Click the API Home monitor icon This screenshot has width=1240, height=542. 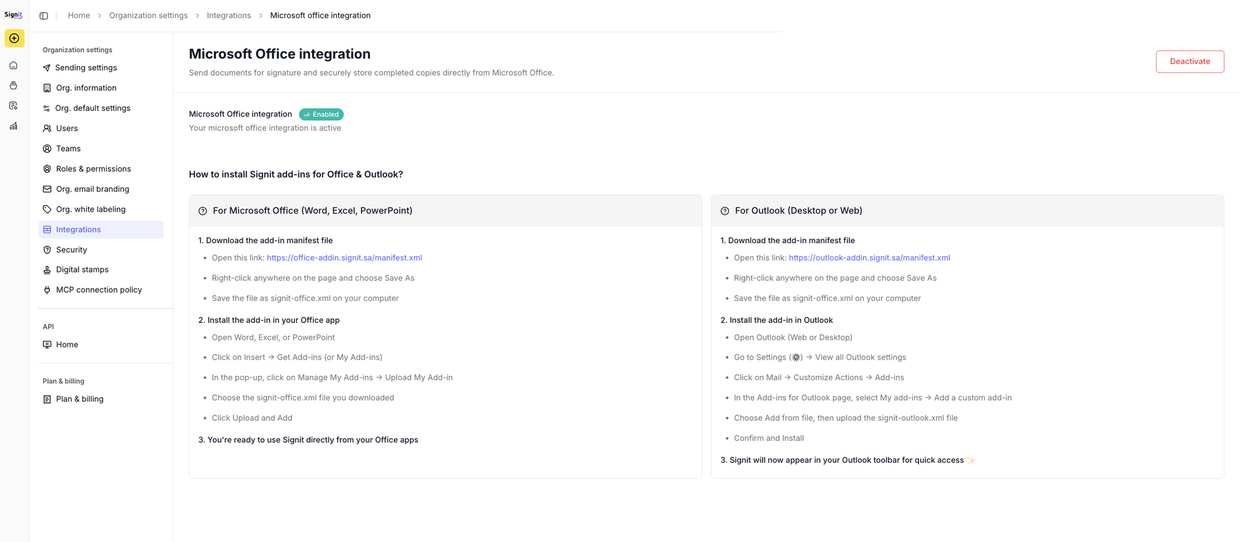coord(47,344)
